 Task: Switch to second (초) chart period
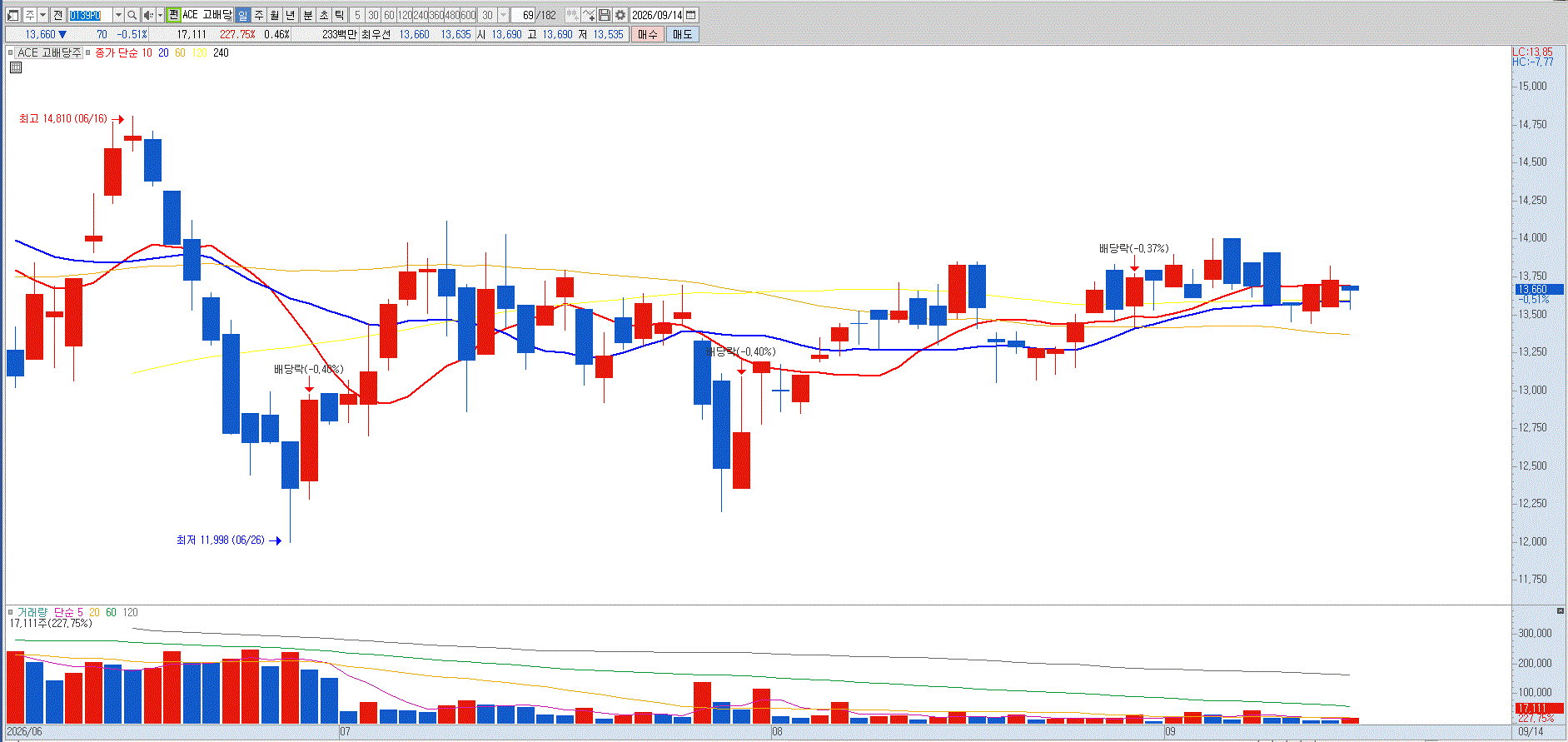(324, 15)
